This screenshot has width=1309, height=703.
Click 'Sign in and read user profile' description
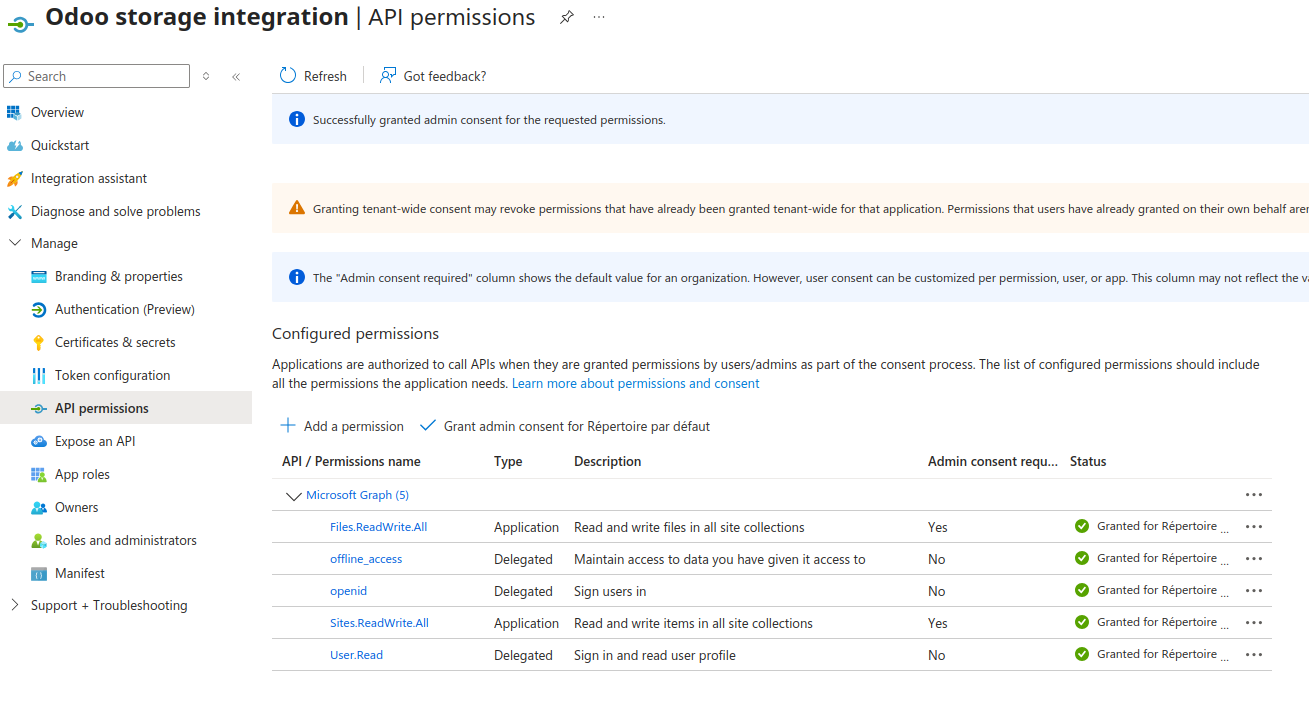pyautogui.click(x=655, y=655)
